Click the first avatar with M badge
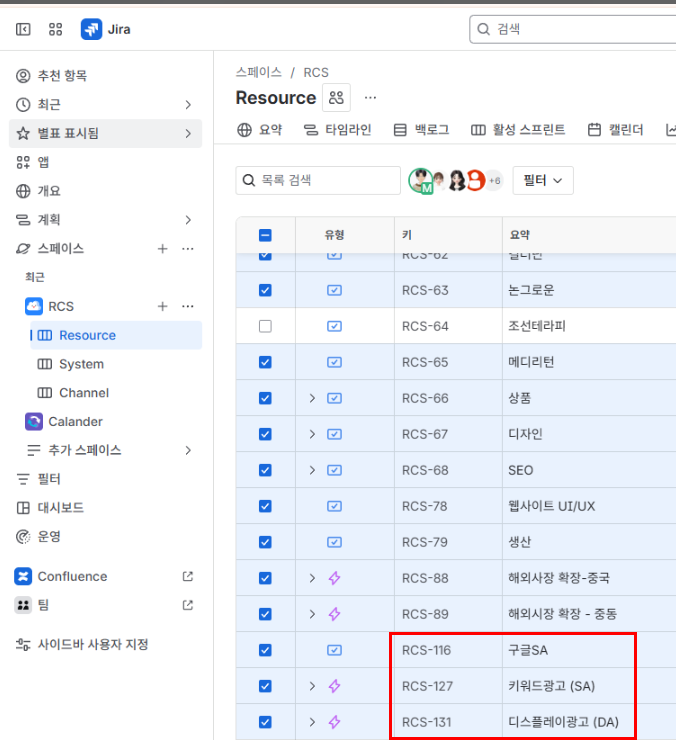676x740 pixels. coord(421,180)
